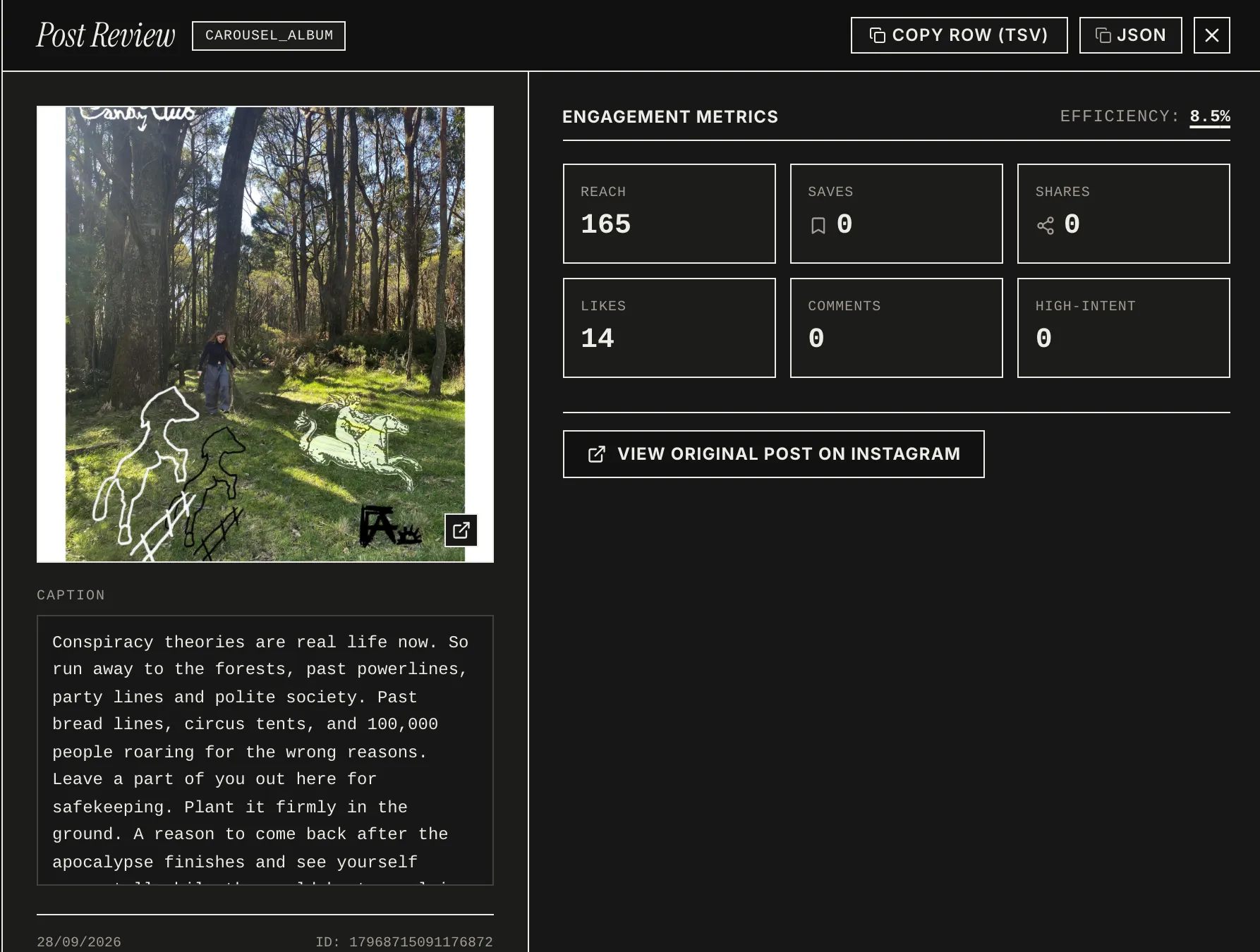Screen dimensions: 1260x952
Task: Click the High-Intent card value
Action: [1043, 338]
